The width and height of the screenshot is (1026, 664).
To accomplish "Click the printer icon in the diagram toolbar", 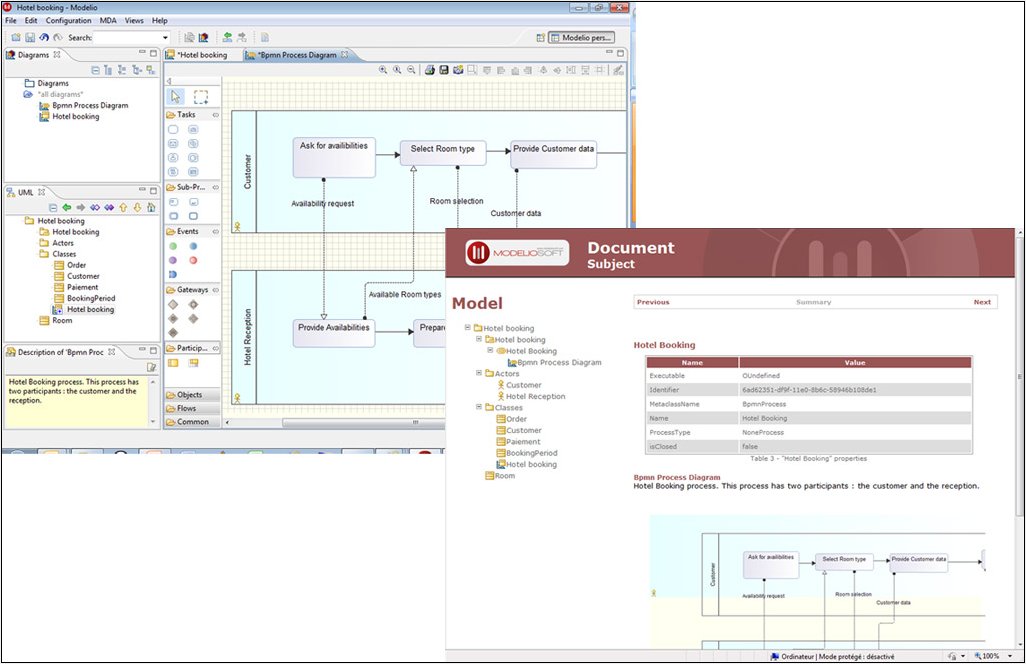I will 430,70.
